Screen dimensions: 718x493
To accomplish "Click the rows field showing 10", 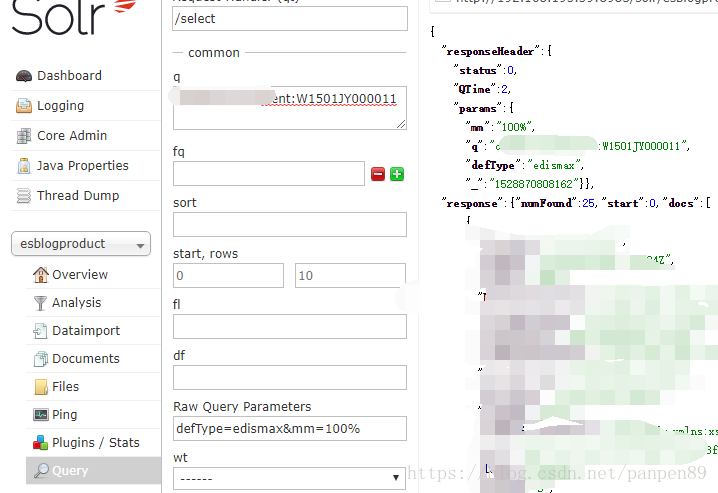I will tap(350, 276).
